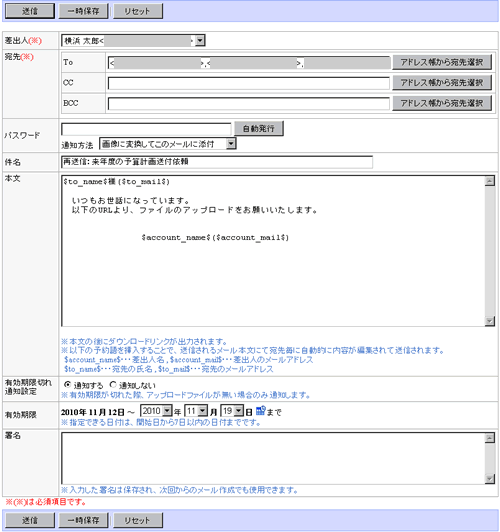Open the expiry month dropdown showing 11
This screenshot has width=500, height=532.
196,411
